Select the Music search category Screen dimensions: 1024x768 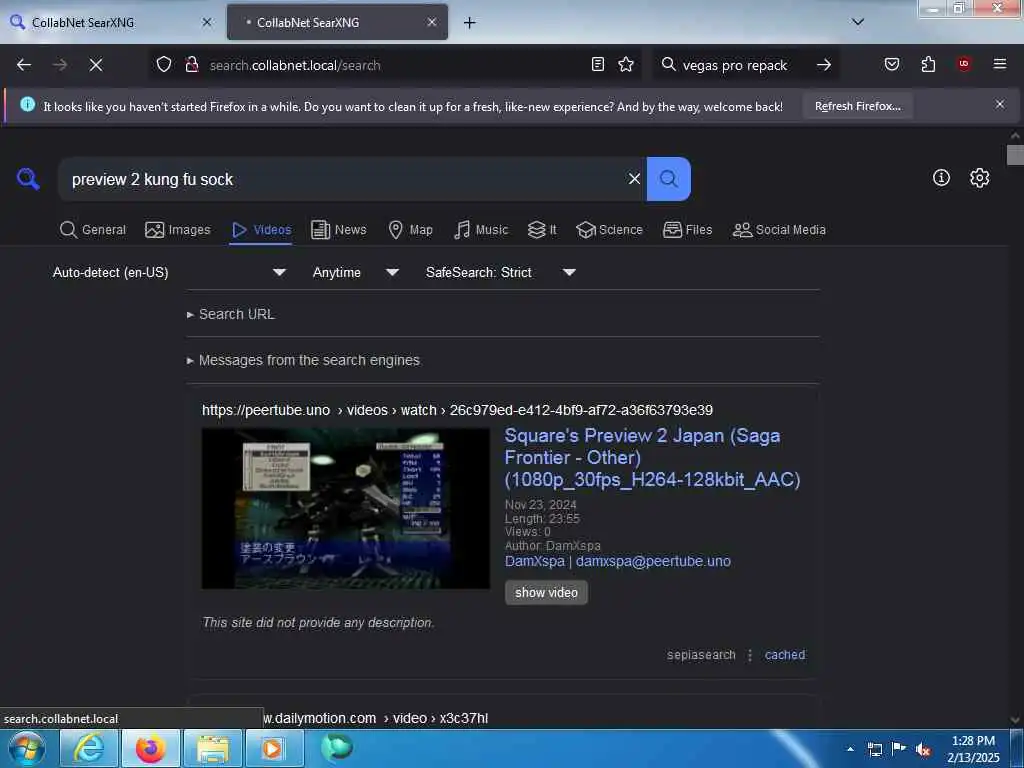click(481, 230)
